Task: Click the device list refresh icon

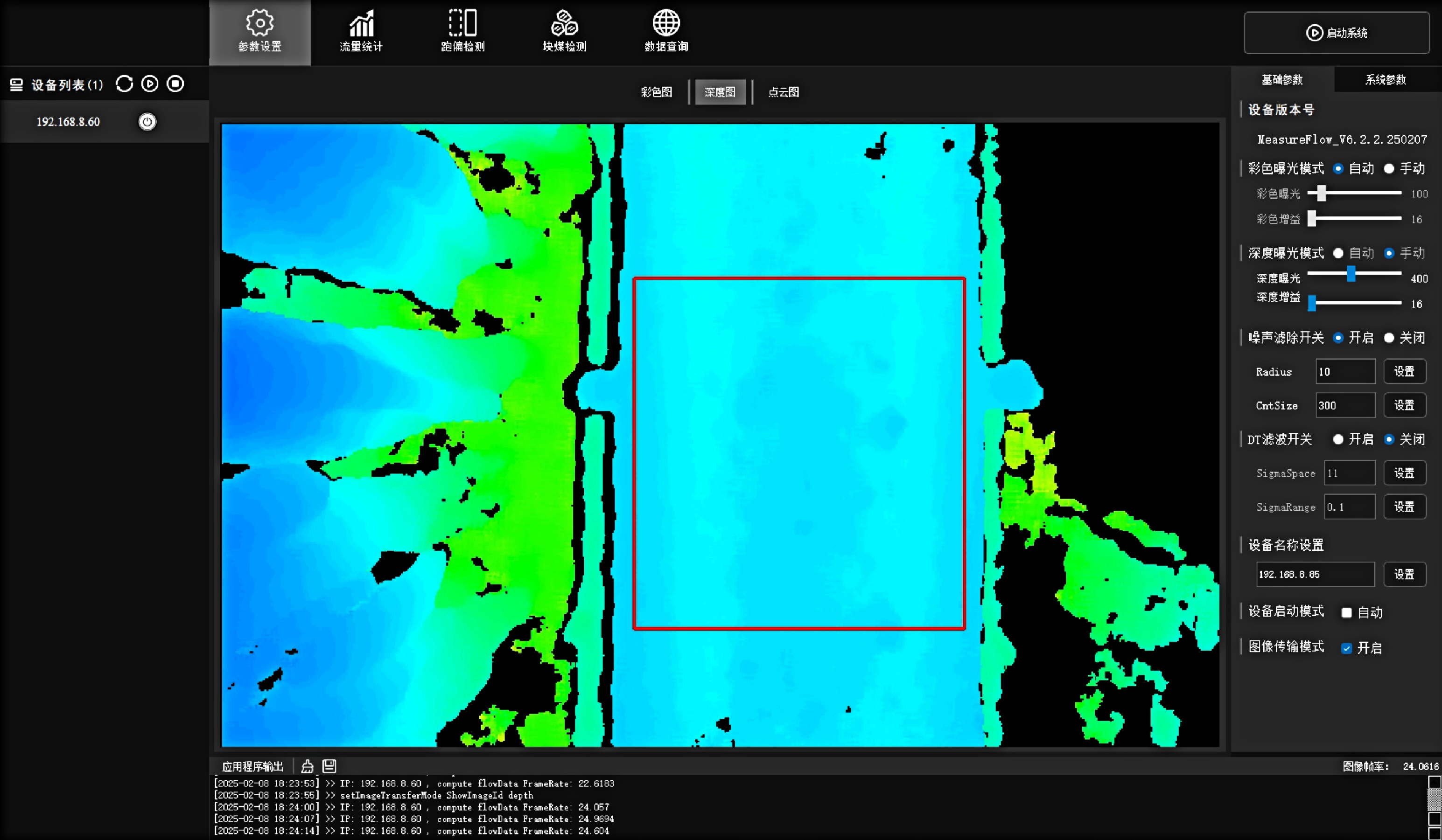Action: (x=124, y=84)
